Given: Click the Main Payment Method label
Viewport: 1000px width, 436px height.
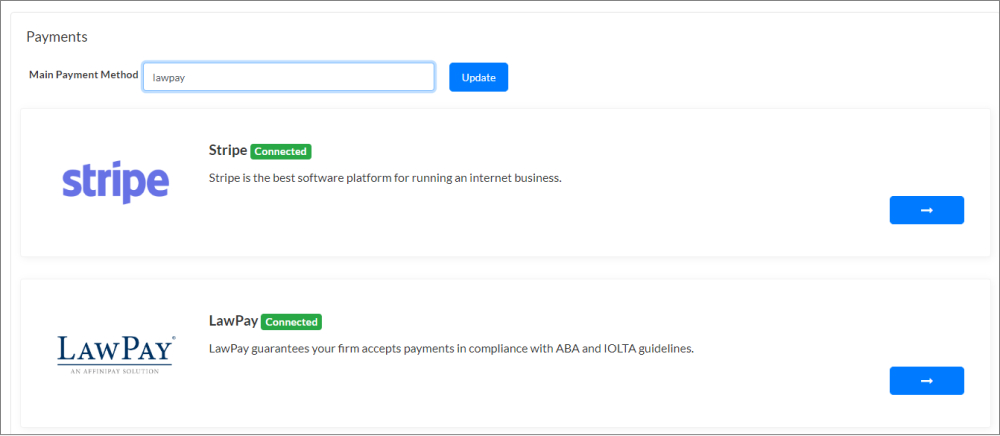Looking at the screenshot, I should coord(84,75).
